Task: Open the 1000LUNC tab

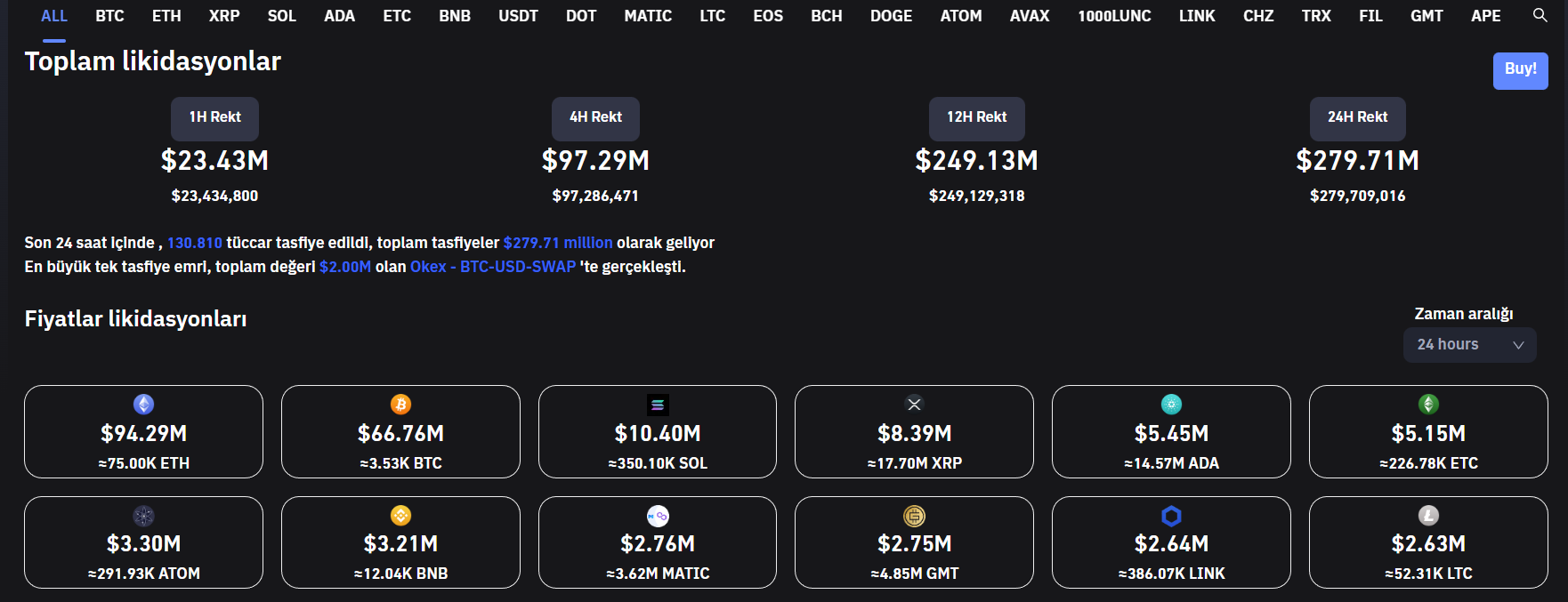Action: [1114, 16]
